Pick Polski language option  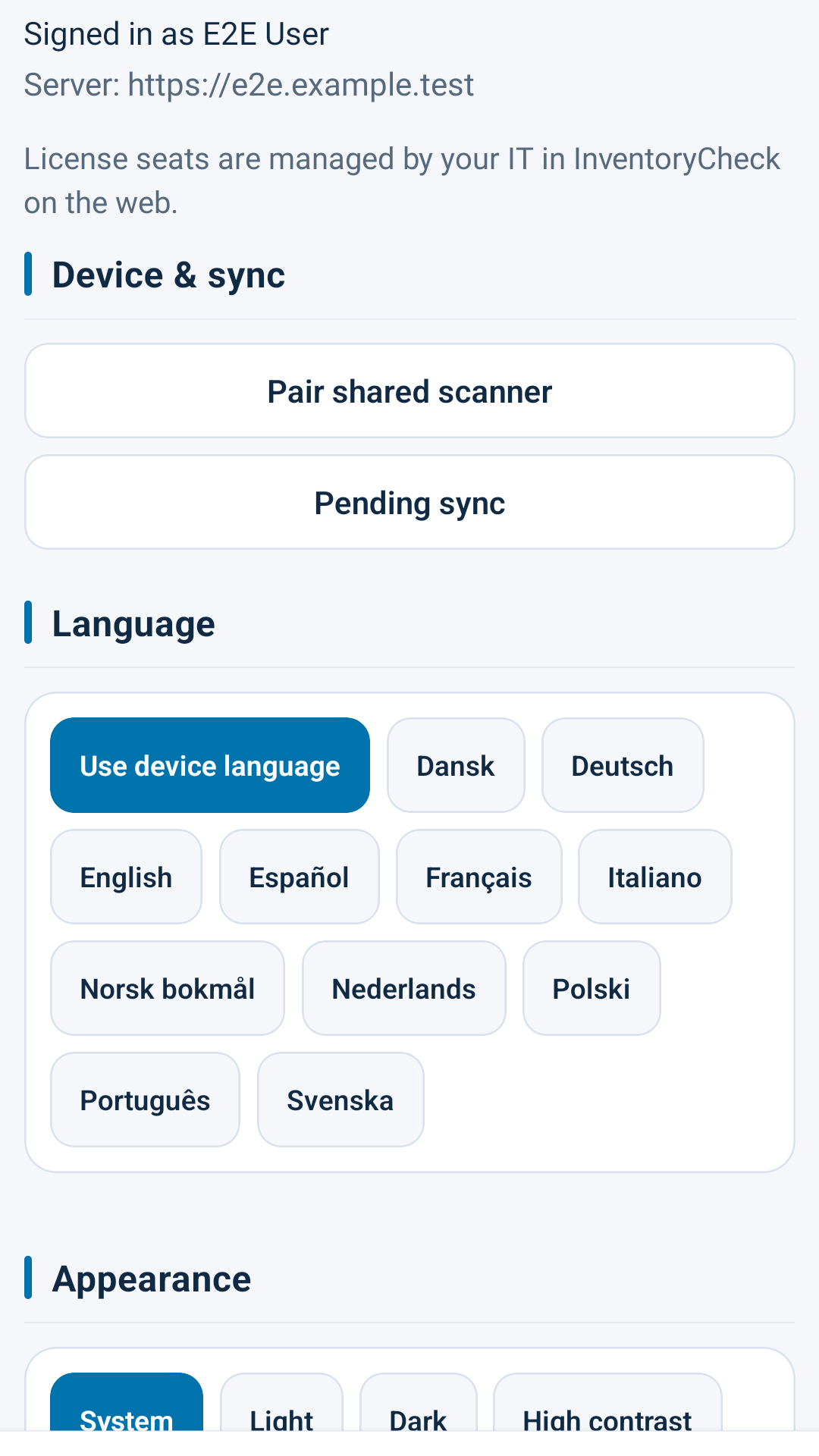click(591, 988)
